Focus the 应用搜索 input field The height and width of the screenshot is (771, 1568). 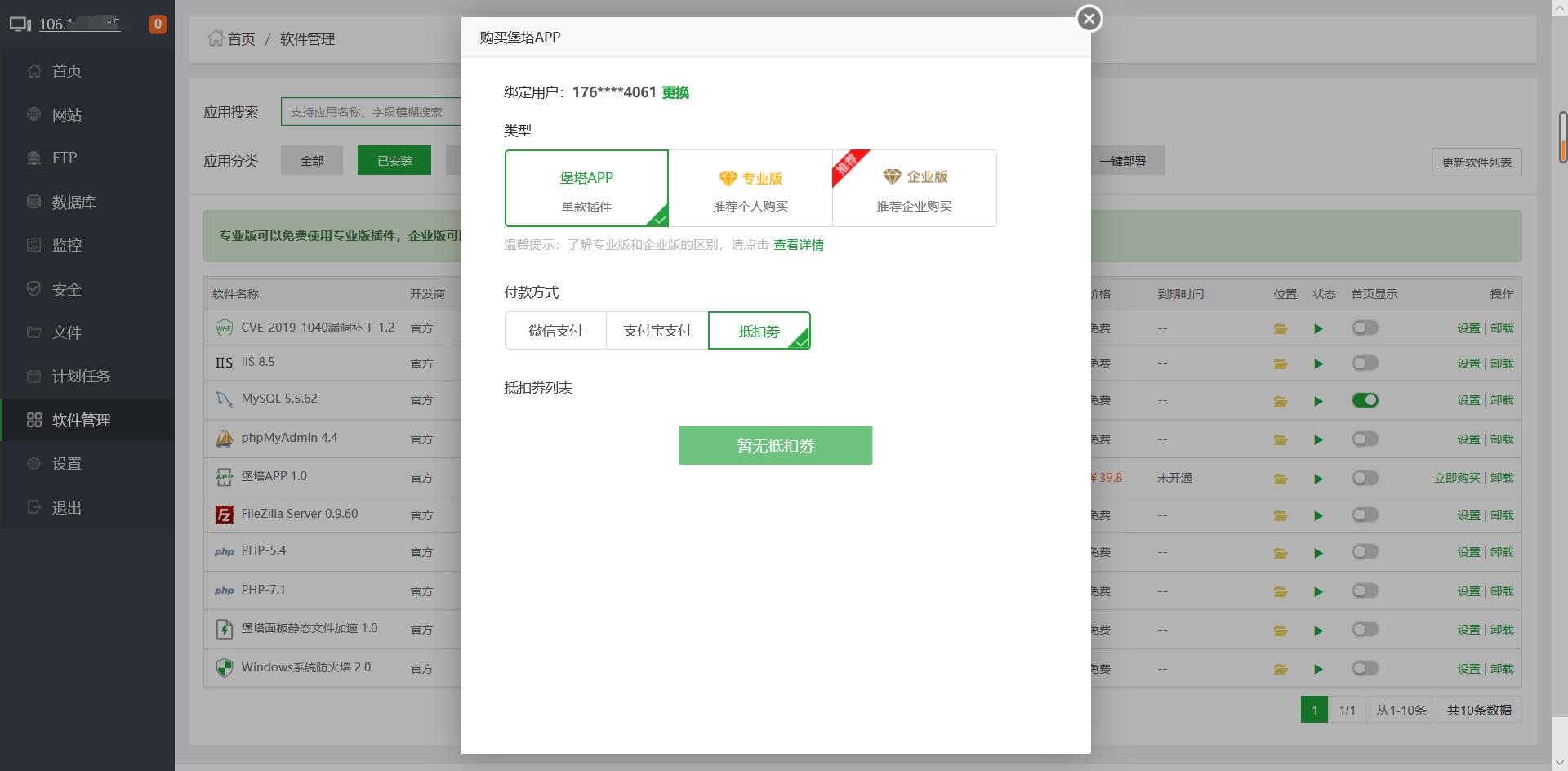(371, 112)
